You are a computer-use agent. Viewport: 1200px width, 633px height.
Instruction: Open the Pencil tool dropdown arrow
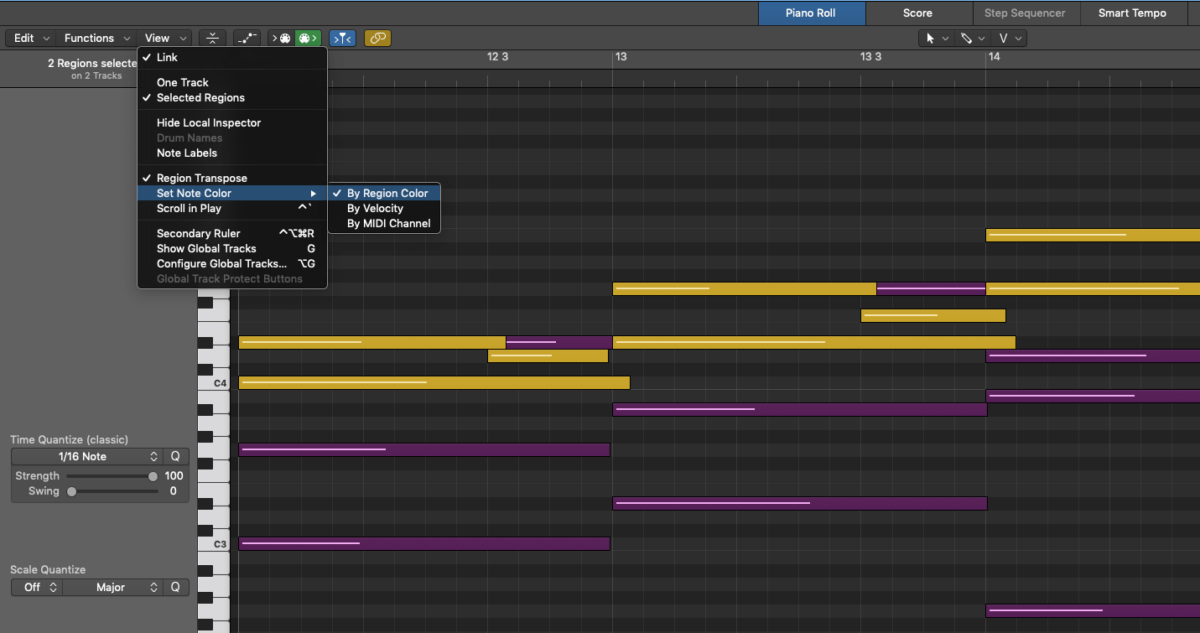click(982, 37)
